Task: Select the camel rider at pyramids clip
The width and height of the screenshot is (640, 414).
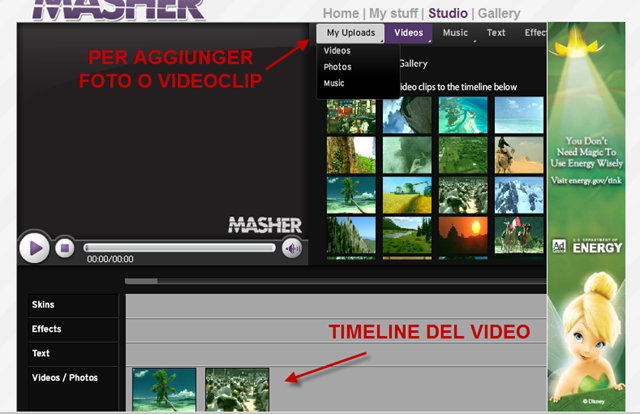Action: (x=519, y=155)
